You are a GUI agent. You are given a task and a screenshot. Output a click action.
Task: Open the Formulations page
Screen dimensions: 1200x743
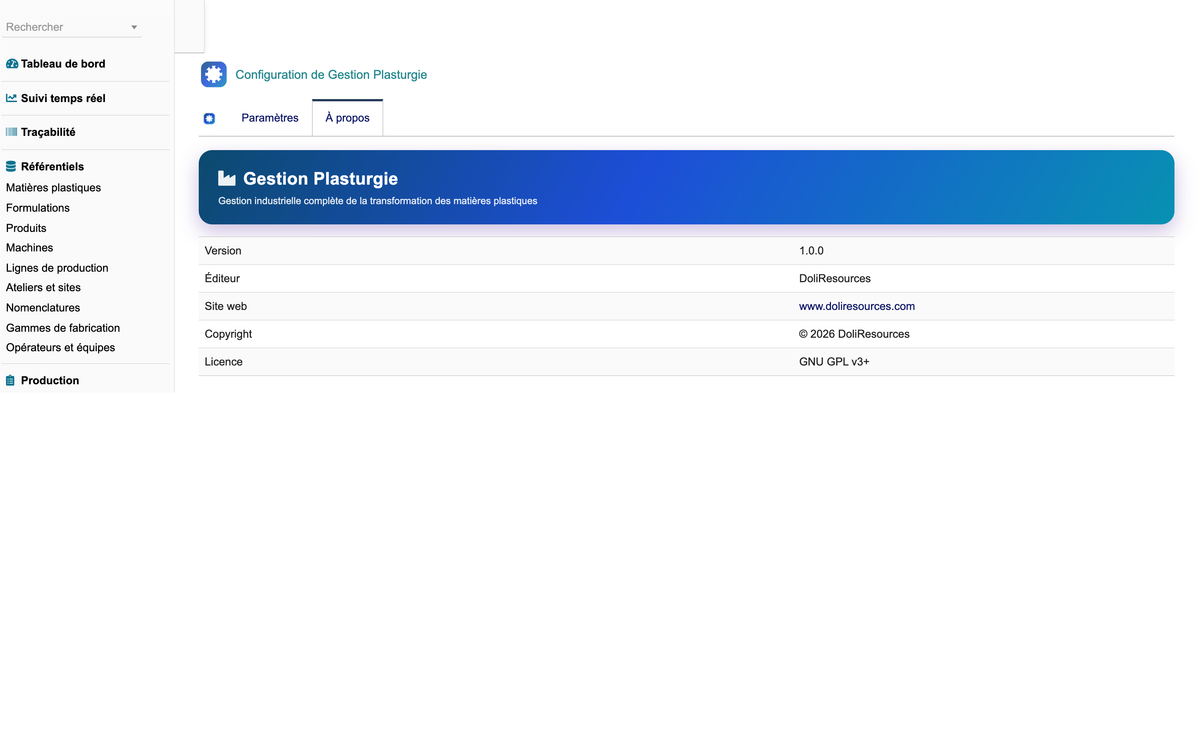[x=38, y=208]
